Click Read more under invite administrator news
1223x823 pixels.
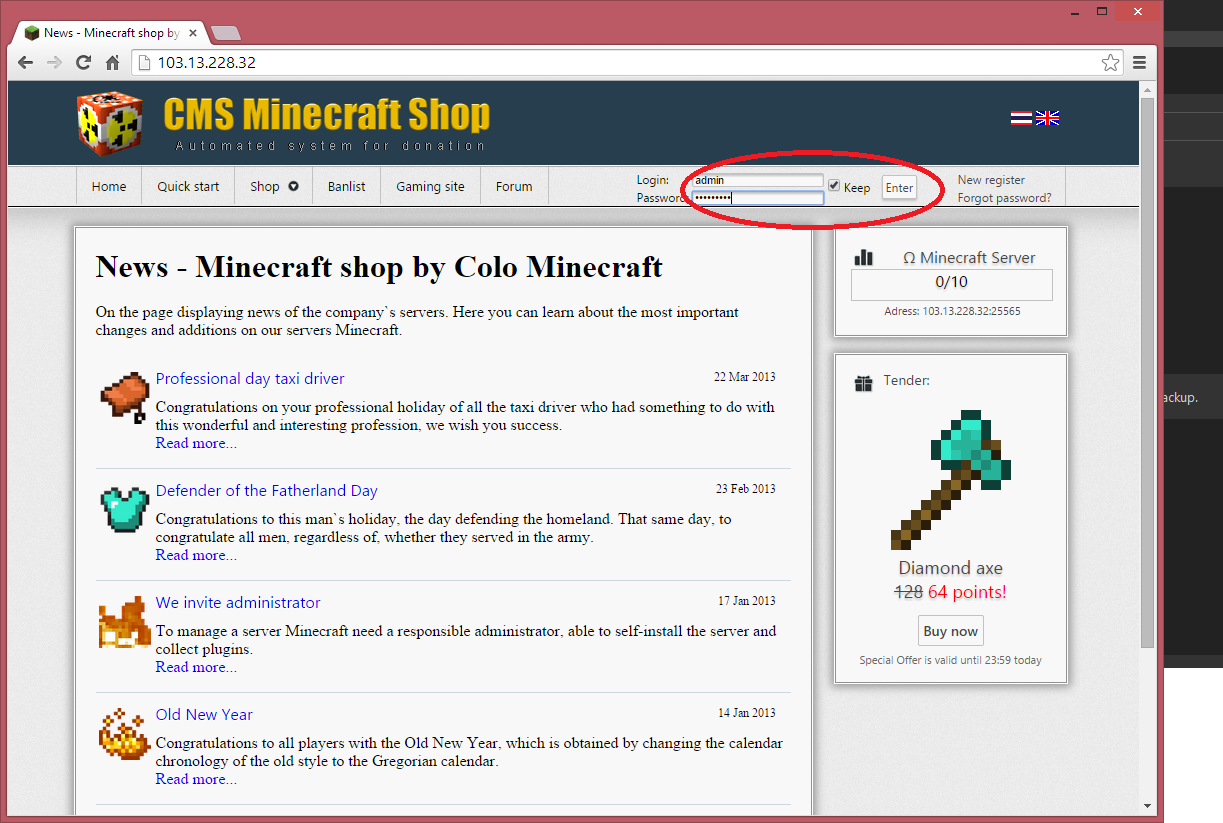coord(196,667)
